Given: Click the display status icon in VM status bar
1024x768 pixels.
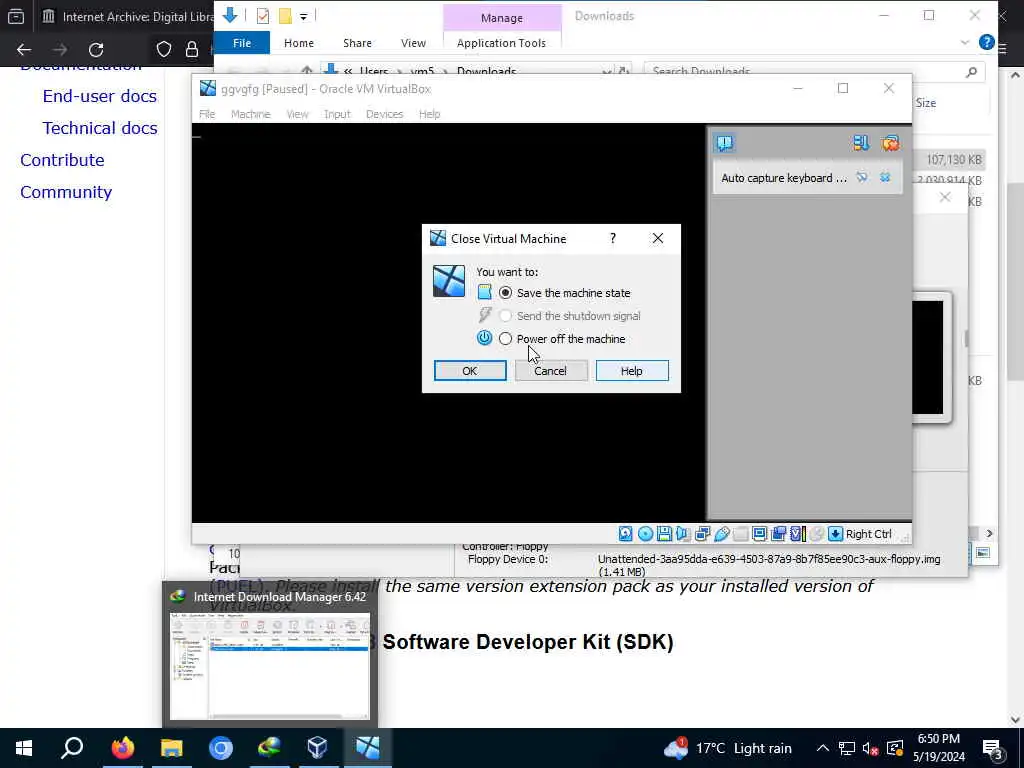Looking at the screenshot, I should [760, 534].
